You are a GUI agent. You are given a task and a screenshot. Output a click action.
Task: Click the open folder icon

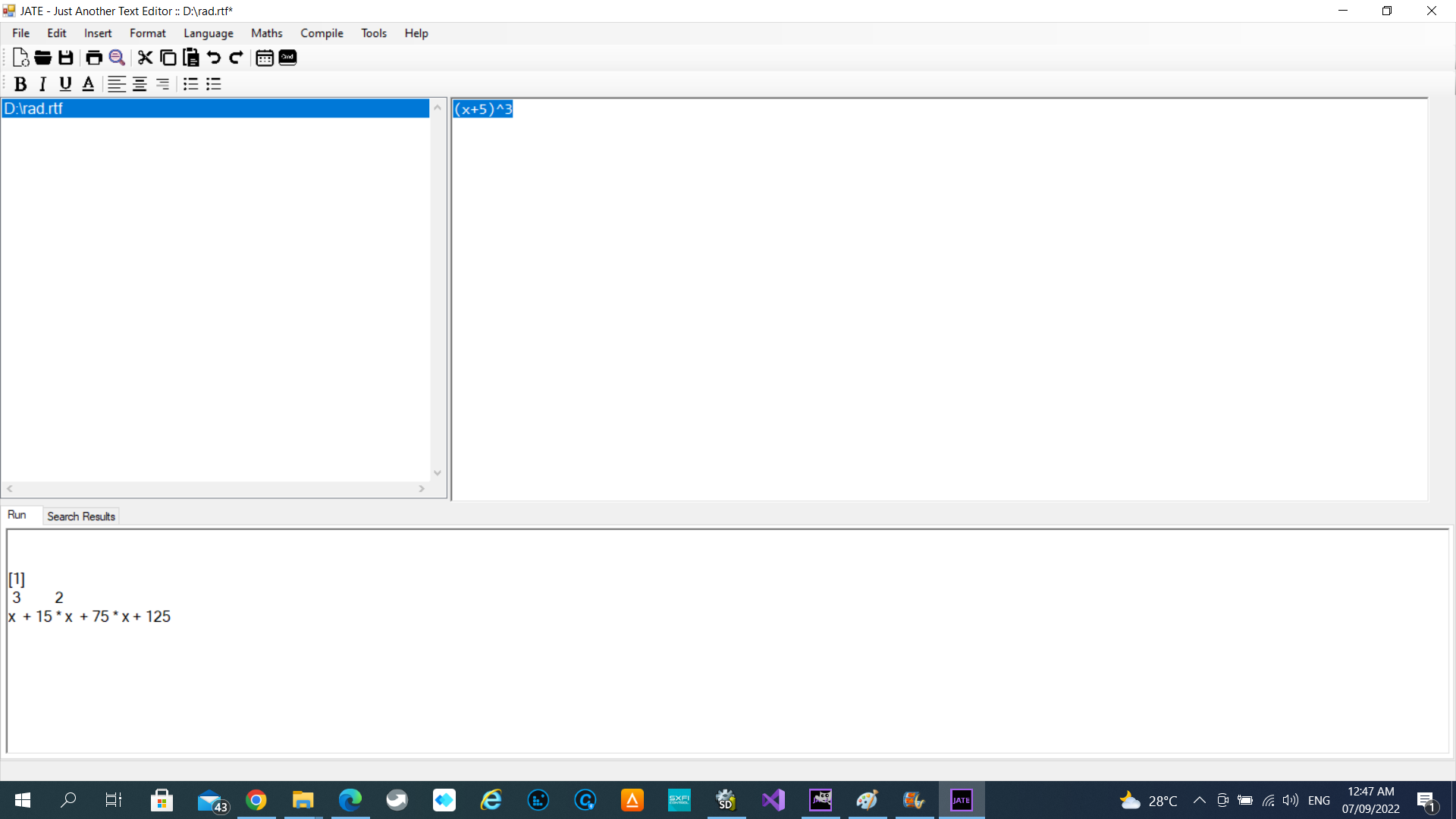[43, 58]
